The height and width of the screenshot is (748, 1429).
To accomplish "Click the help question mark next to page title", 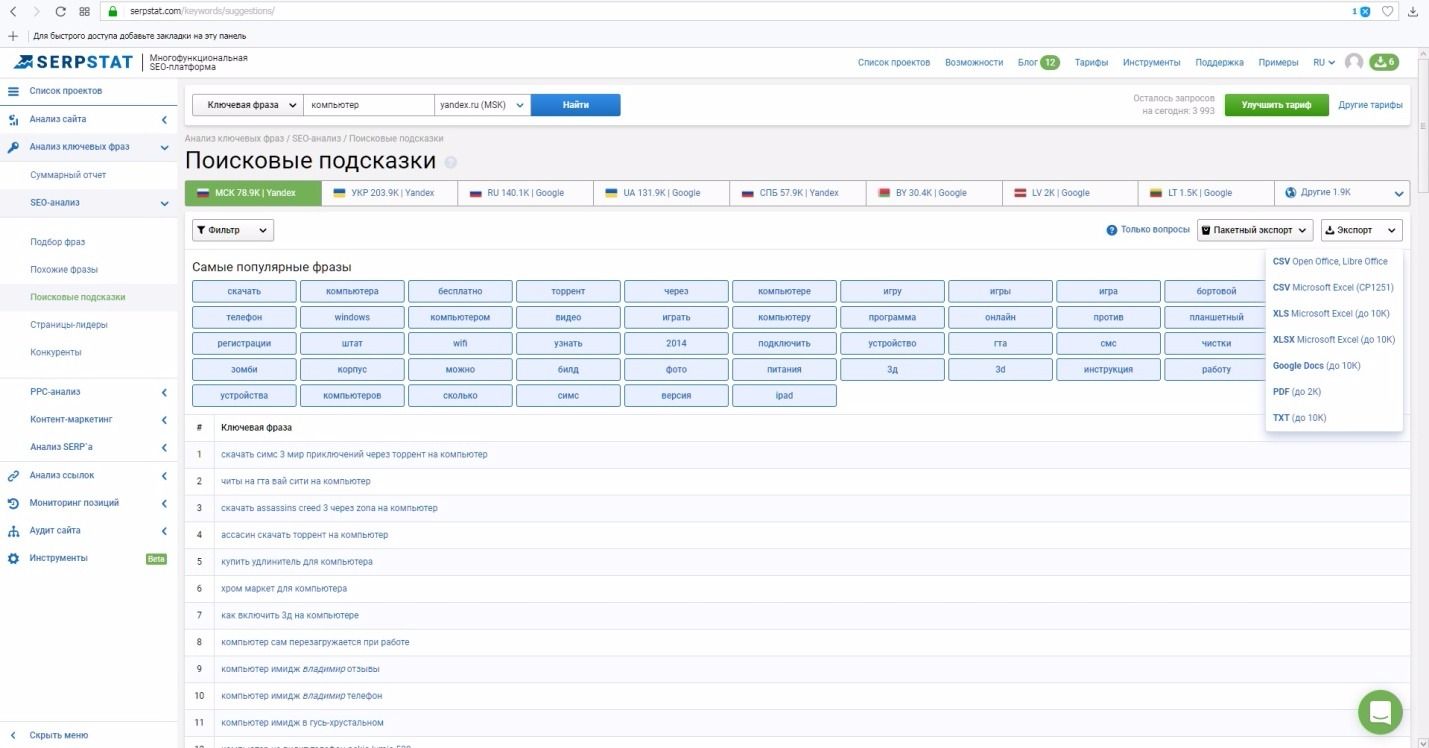I will pyautogui.click(x=451, y=162).
